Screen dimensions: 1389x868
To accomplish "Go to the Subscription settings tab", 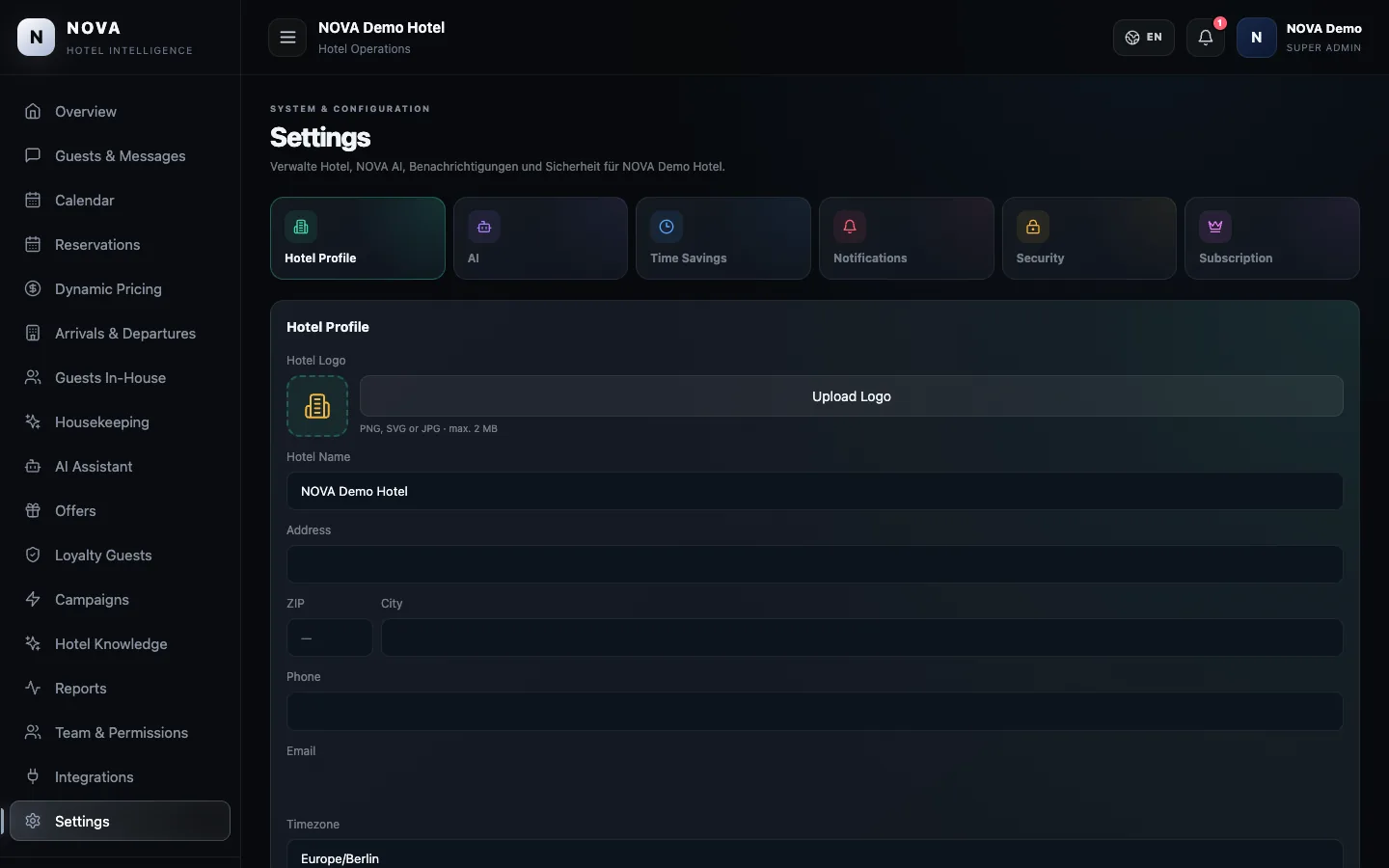I will (x=1272, y=238).
